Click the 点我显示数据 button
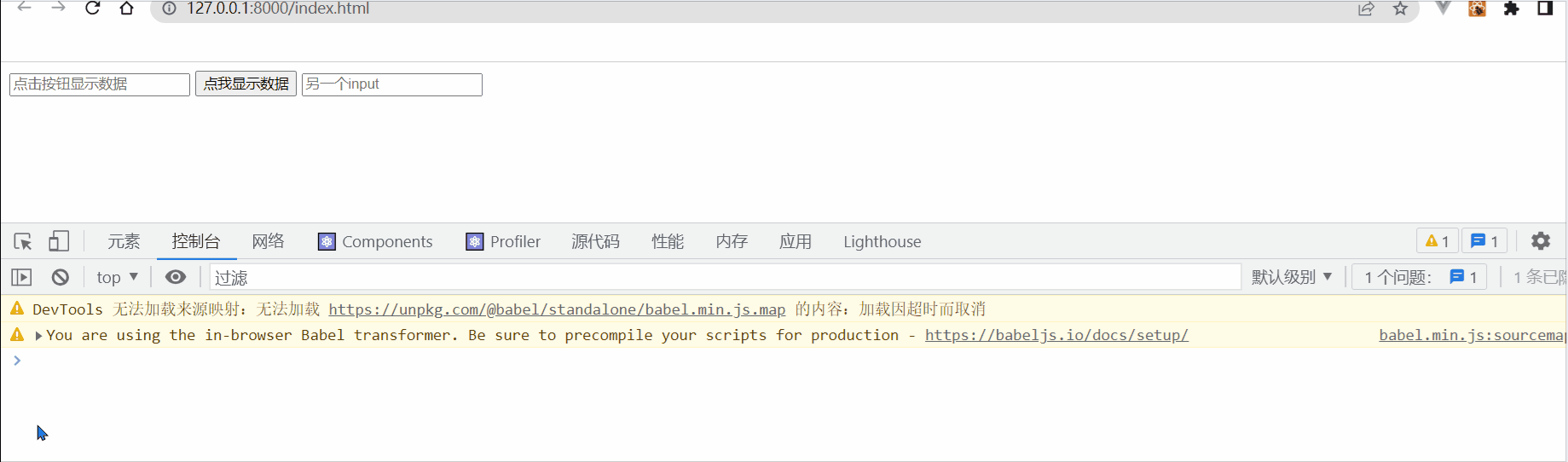Image resolution: width=1568 pixels, height=462 pixels. pos(246,84)
